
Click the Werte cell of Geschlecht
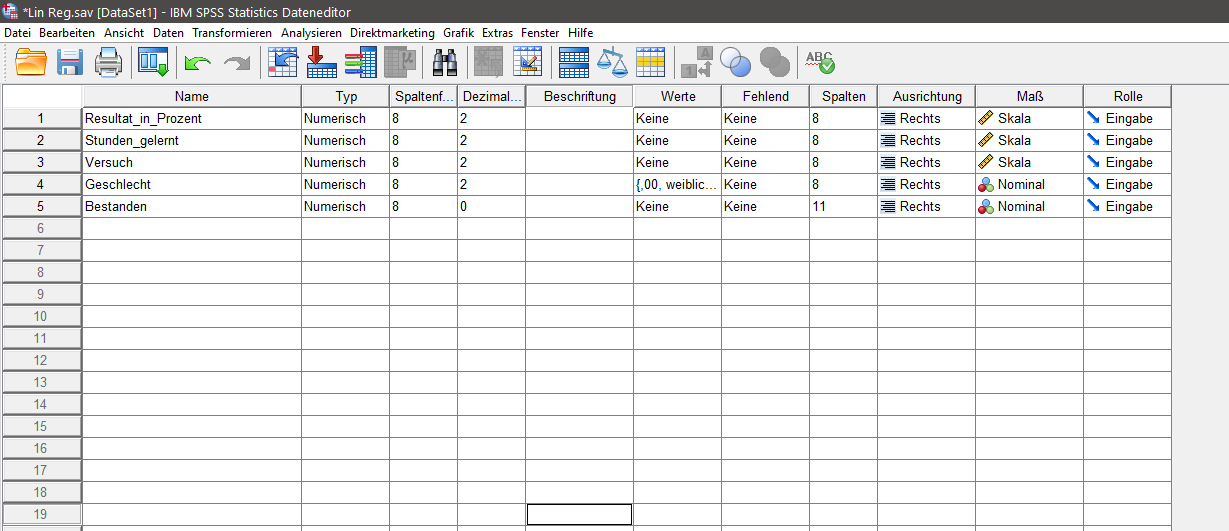[x=676, y=185]
